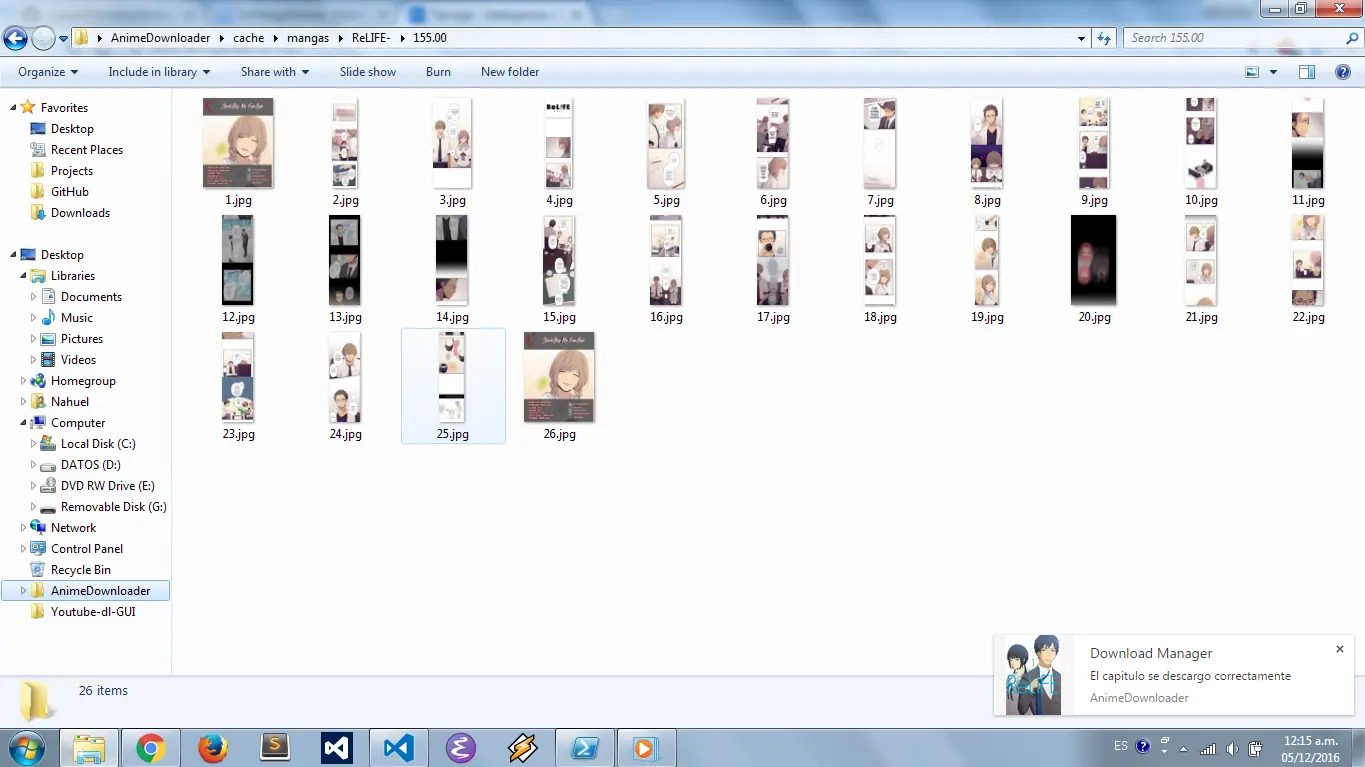The height and width of the screenshot is (767, 1365).
Task: Open the Share with dropdown
Action: [275, 72]
